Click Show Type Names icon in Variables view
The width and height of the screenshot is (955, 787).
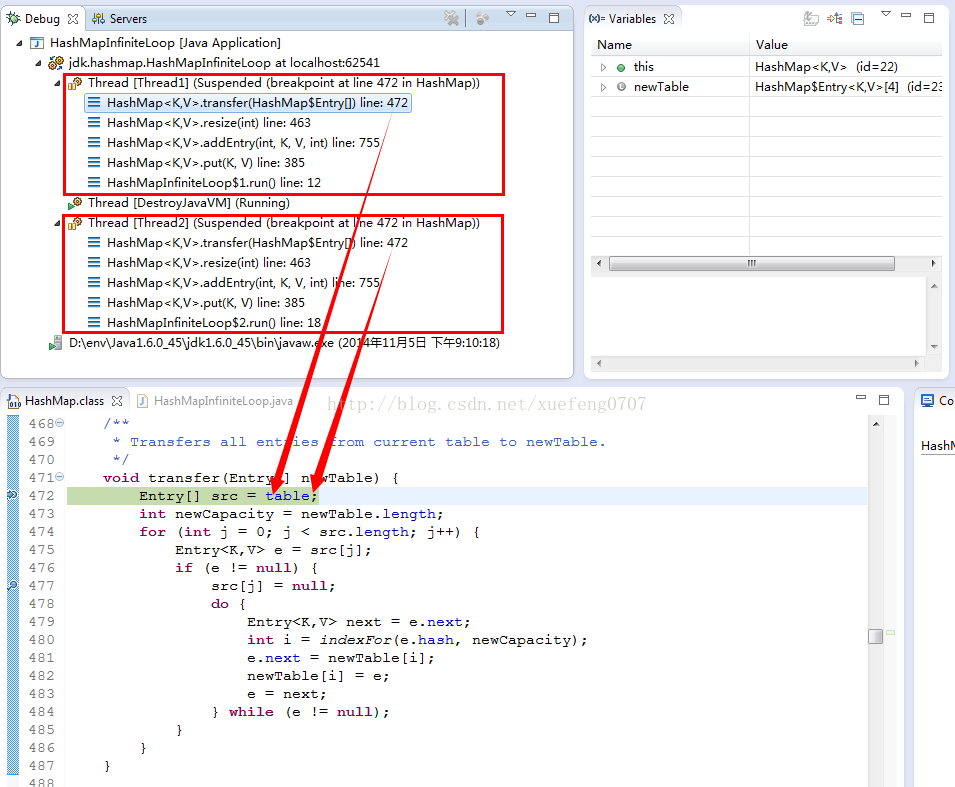[811, 18]
